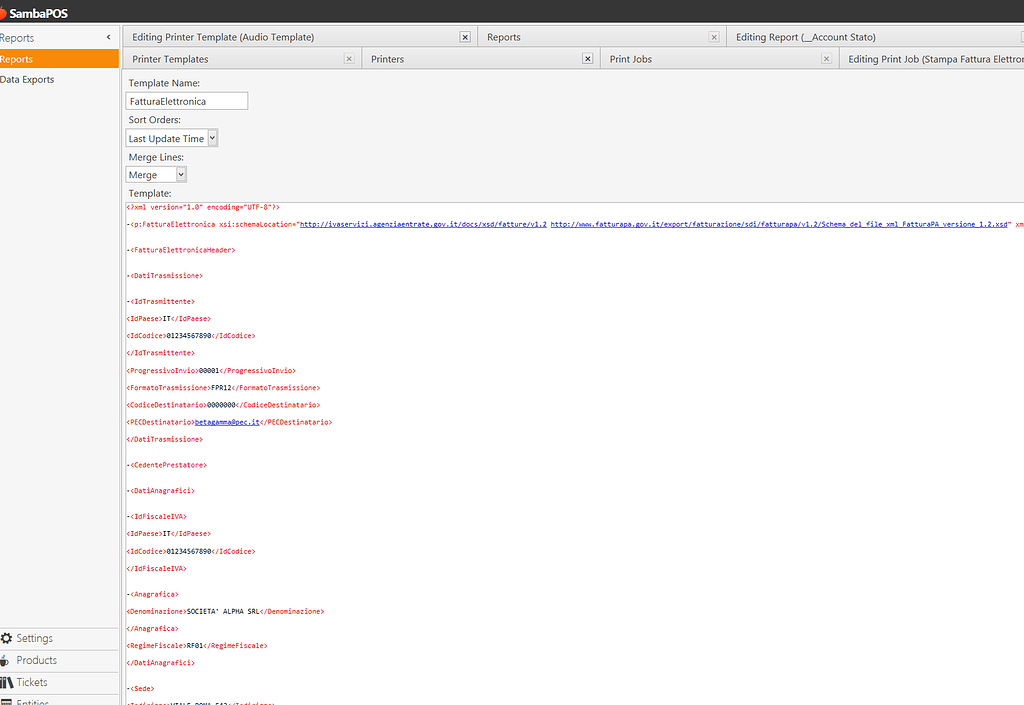The height and width of the screenshot is (705, 1024).
Task: Collapse the Reports sidebar panel chevron
Action: [x=108, y=37]
